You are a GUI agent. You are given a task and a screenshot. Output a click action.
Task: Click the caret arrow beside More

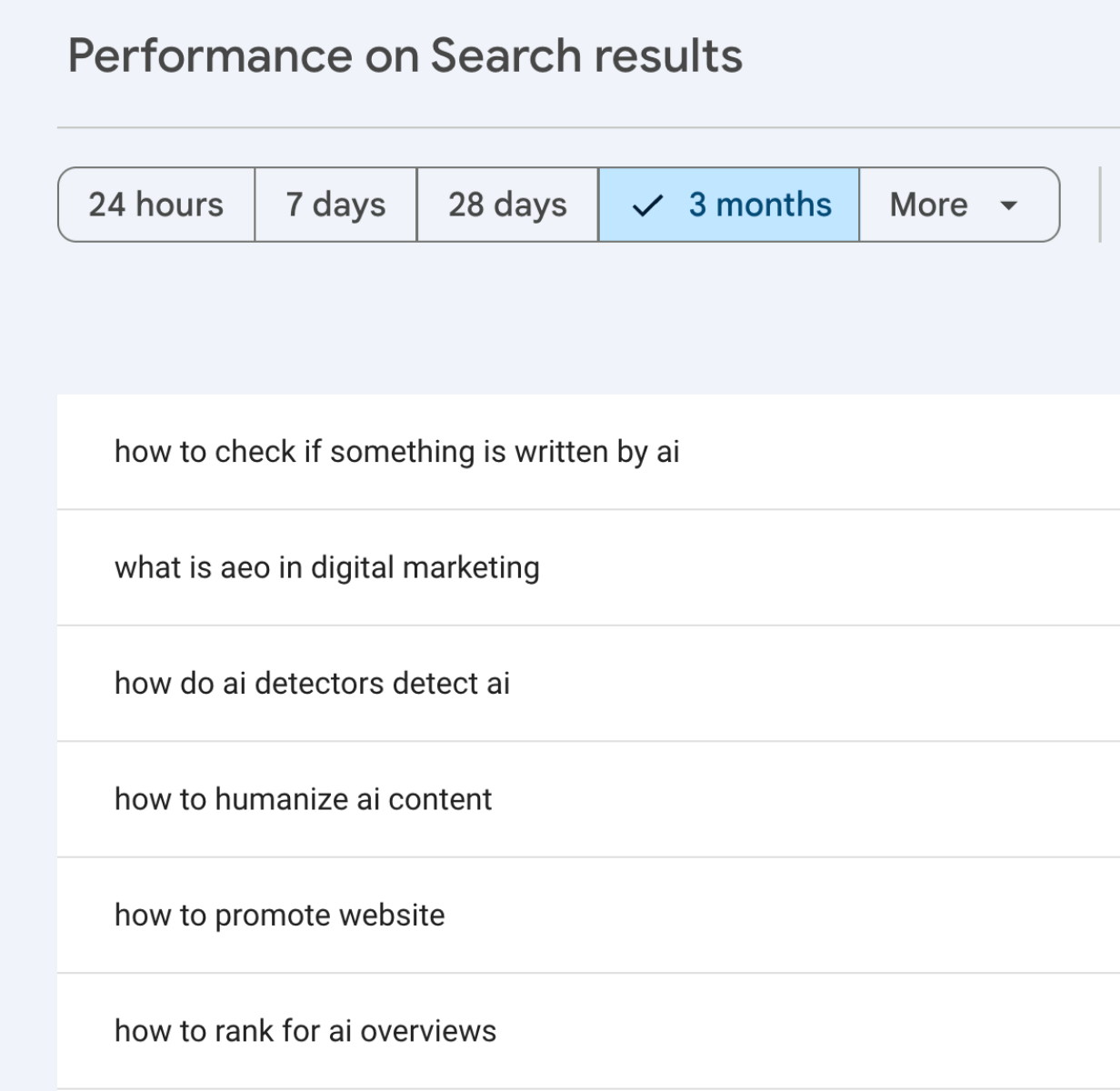coord(1007,205)
